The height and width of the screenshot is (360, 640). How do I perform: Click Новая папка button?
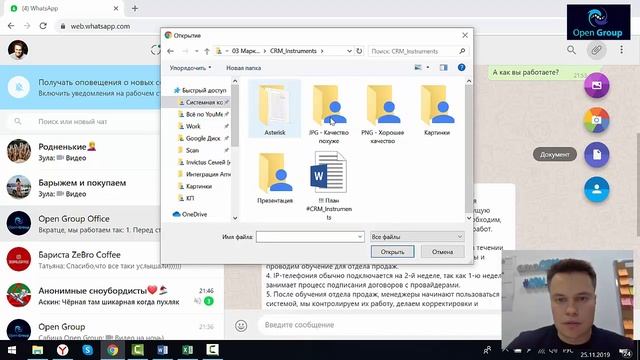[x=244, y=68]
